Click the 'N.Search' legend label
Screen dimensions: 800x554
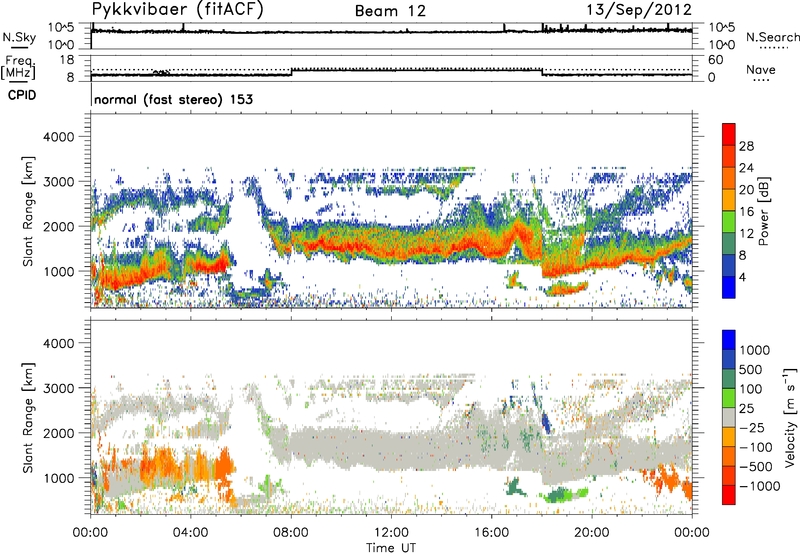(772, 37)
